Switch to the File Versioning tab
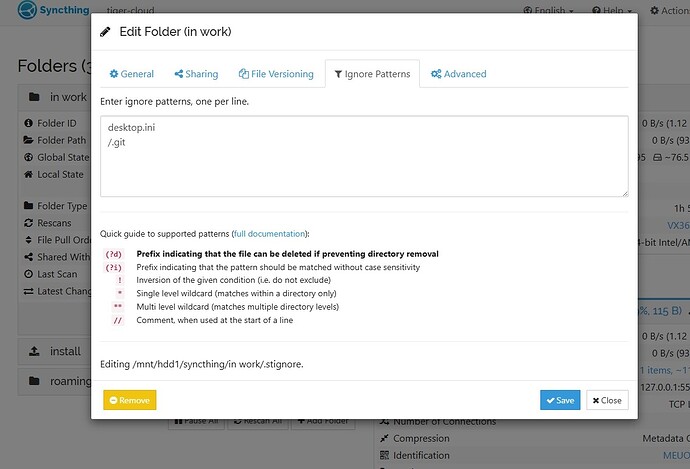The width and height of the screenshot is (690, 469). coord(276,74)
